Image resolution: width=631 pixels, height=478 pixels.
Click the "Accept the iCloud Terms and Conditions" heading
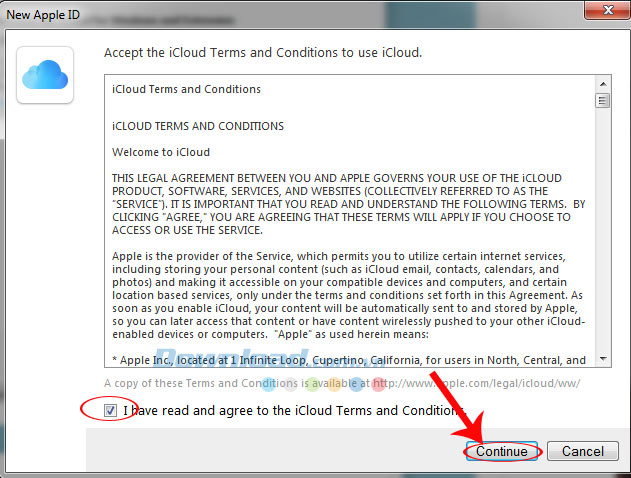263,53
